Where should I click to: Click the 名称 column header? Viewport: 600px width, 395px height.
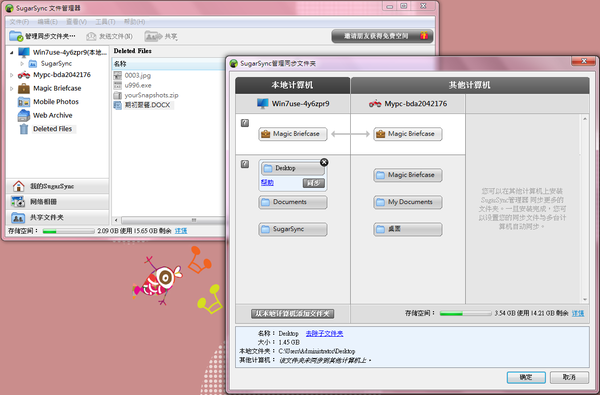pyautogui.click(x=168, y=64)
